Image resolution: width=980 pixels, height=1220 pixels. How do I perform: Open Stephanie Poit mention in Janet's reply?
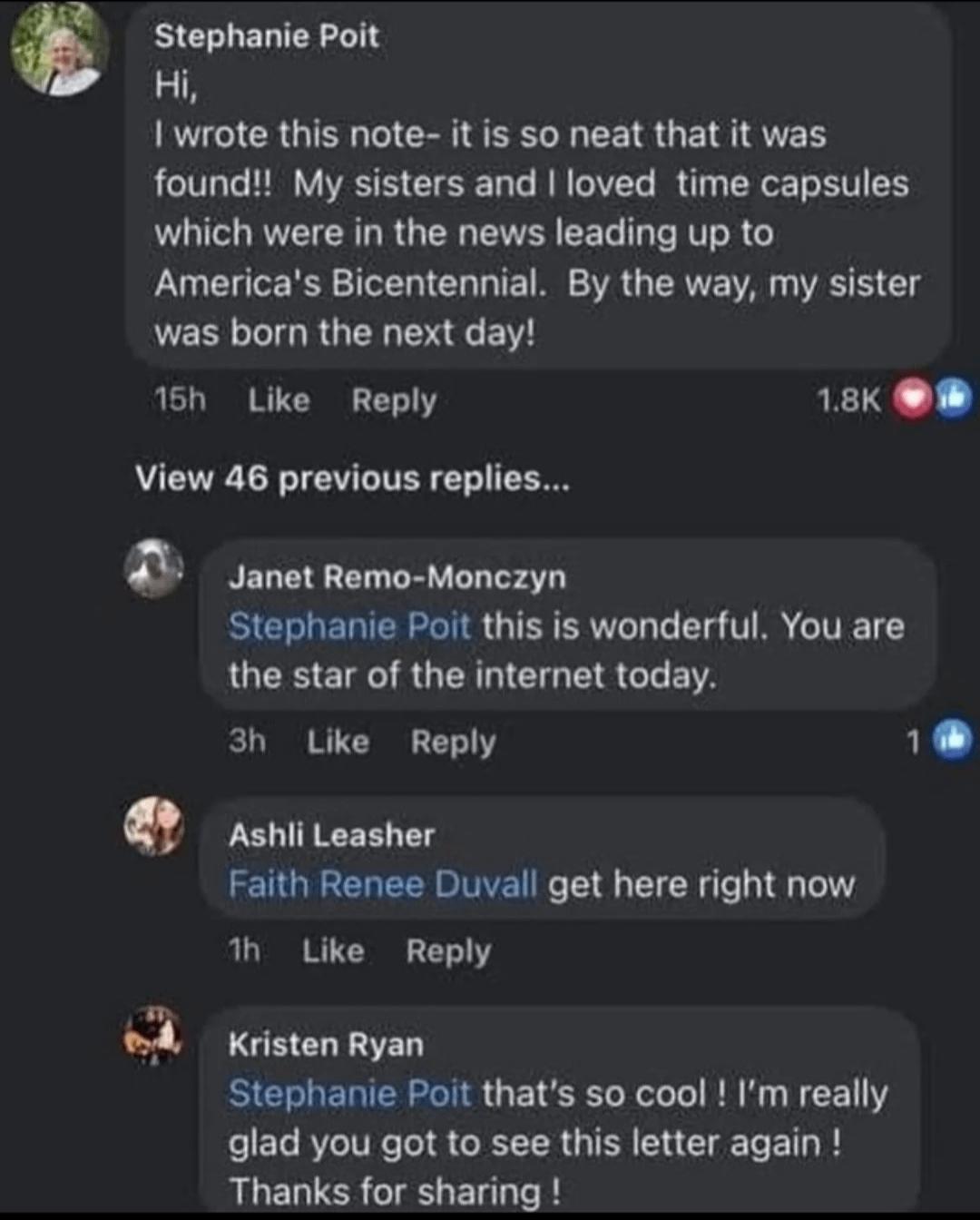point(349,625)
